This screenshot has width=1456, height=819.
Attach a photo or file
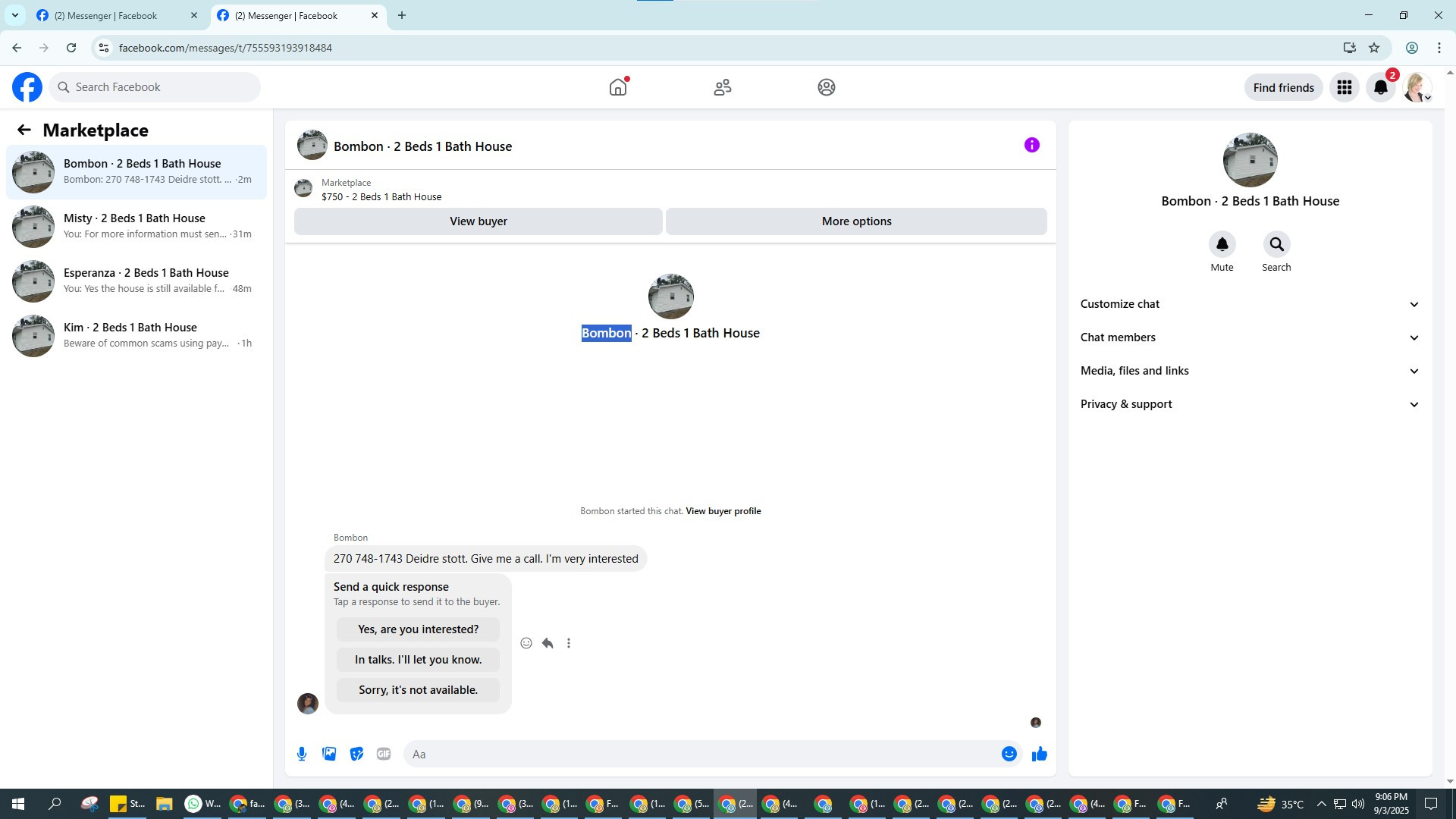(x=329, y=754)
